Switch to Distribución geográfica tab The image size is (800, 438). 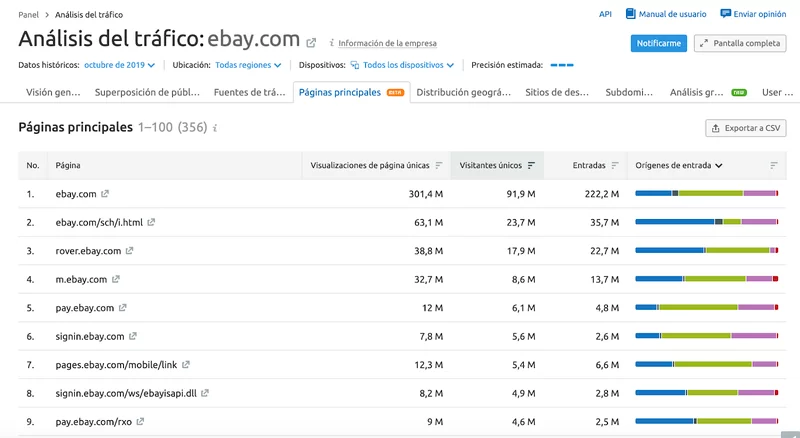point(463,92)
